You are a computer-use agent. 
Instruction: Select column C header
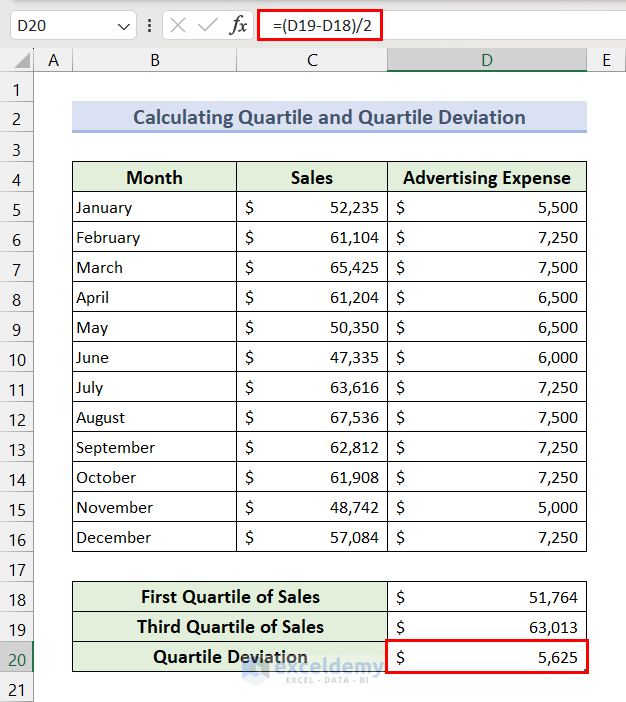tap(312, 61)
